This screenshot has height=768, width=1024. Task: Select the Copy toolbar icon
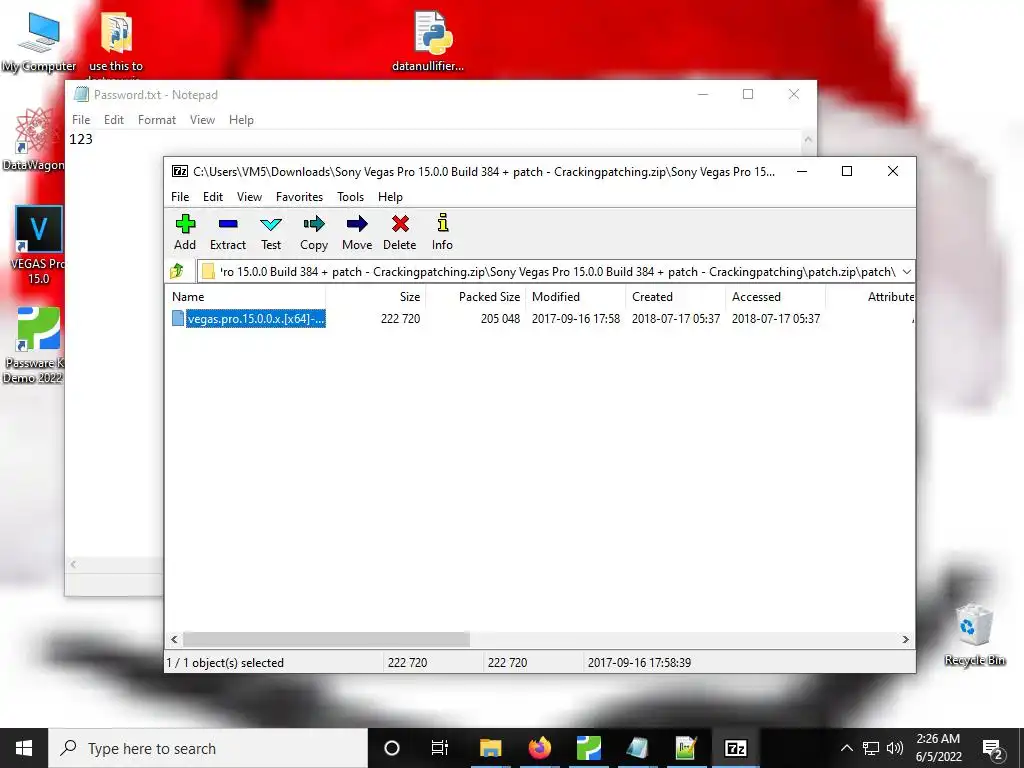click(x=313, y=232)
